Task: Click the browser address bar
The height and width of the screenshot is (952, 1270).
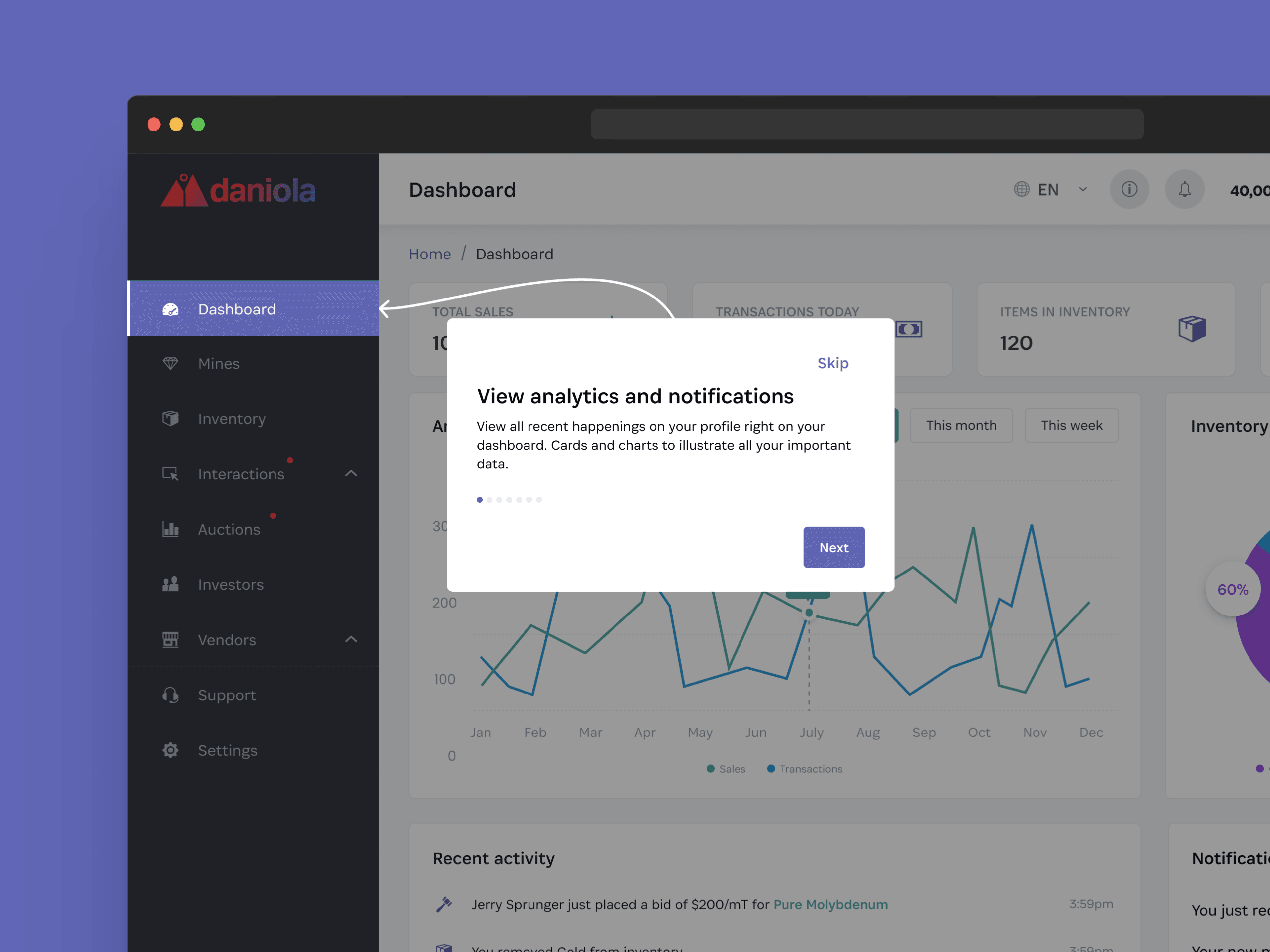Action: pos(867,125)
